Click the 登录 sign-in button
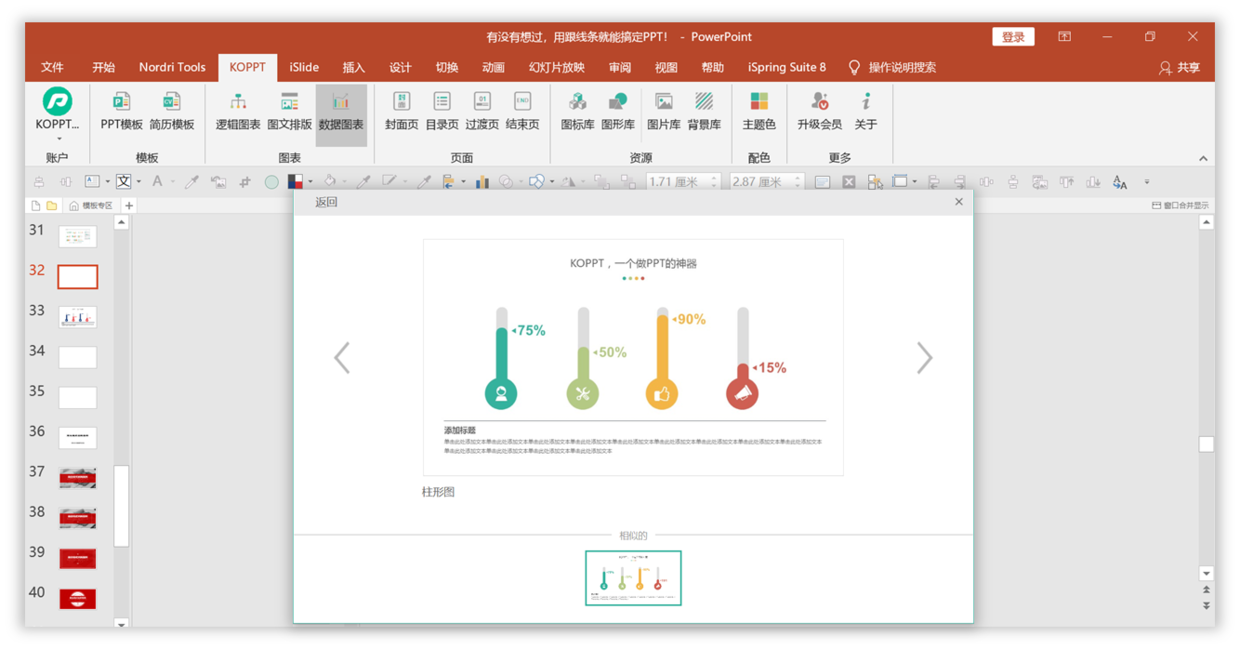 [1013, 37]
